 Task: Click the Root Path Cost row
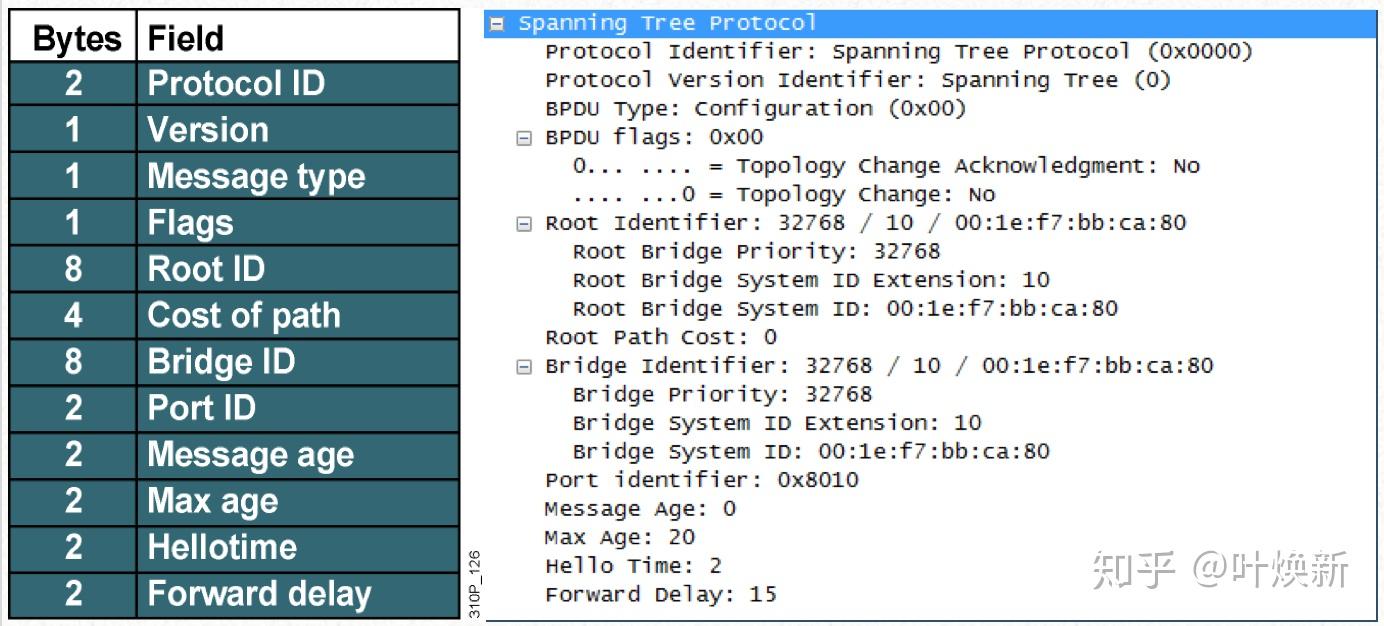660,337
